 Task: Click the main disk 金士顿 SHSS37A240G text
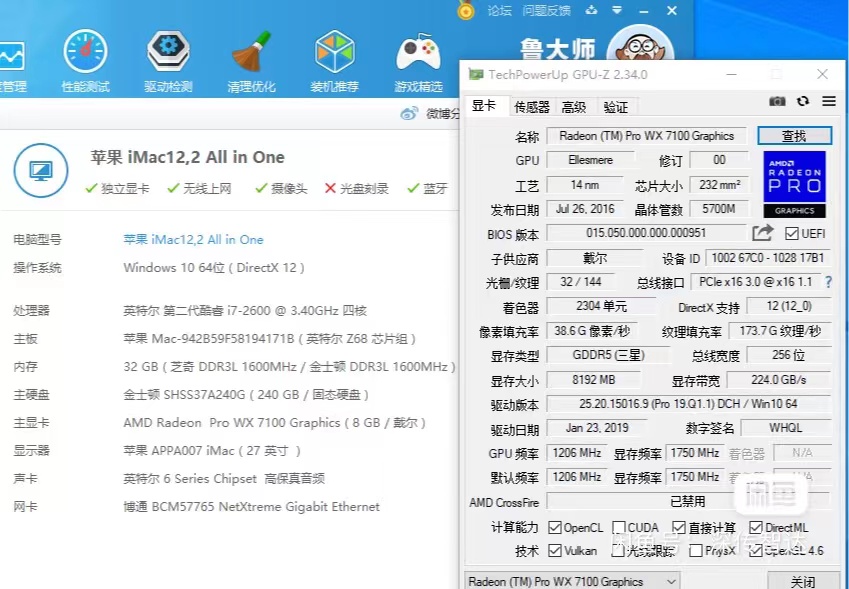click(246, 395)
